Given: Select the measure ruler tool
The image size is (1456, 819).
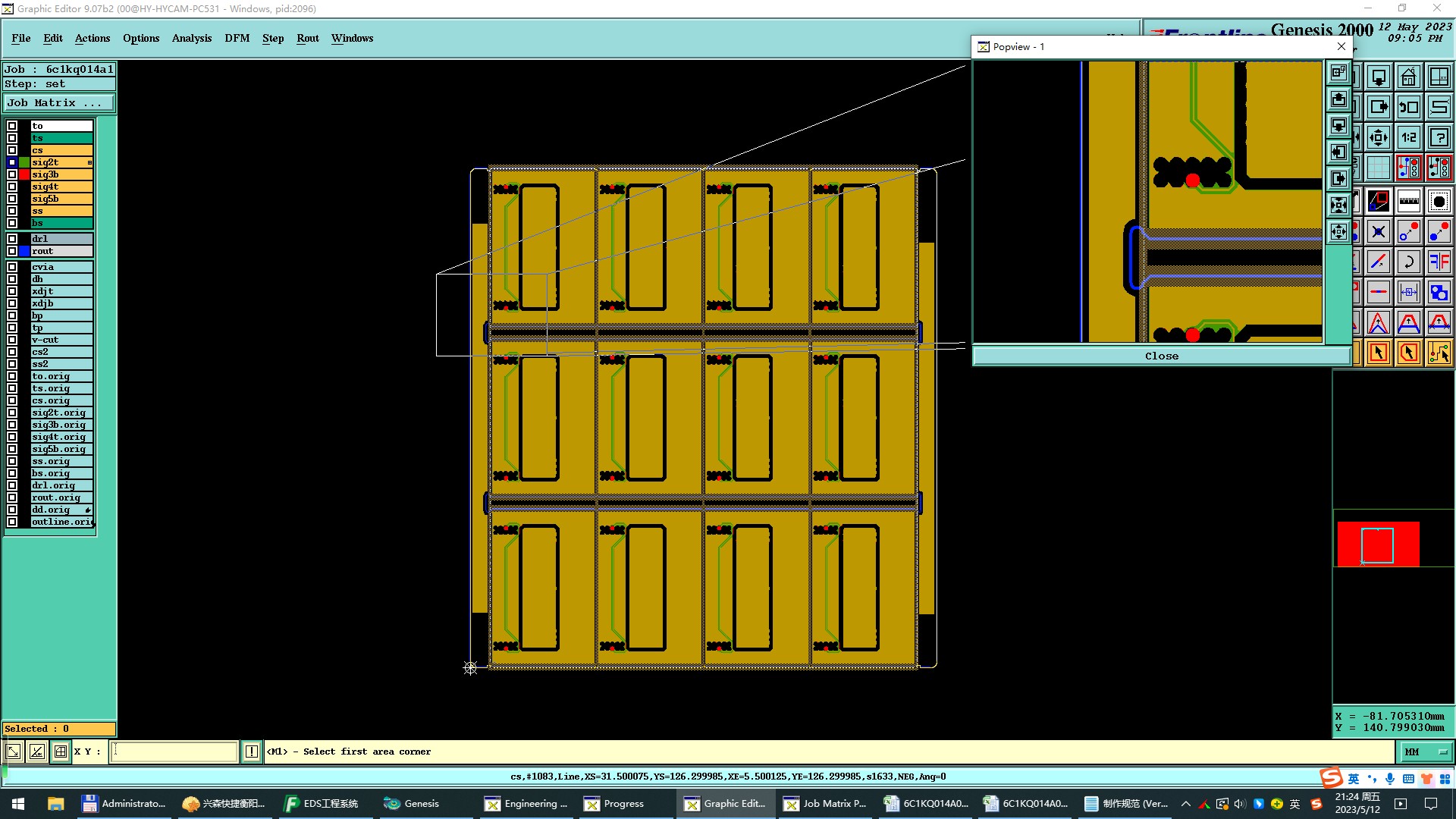Looking at the screenshot, I should coord(1408,201).
